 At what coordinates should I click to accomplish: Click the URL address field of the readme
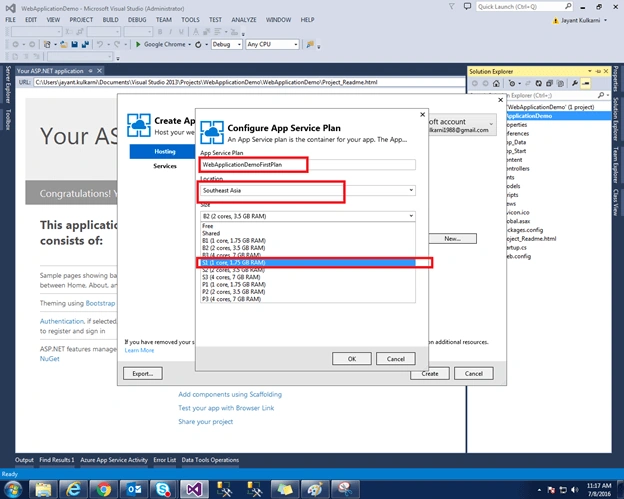[x=249, y=82]
